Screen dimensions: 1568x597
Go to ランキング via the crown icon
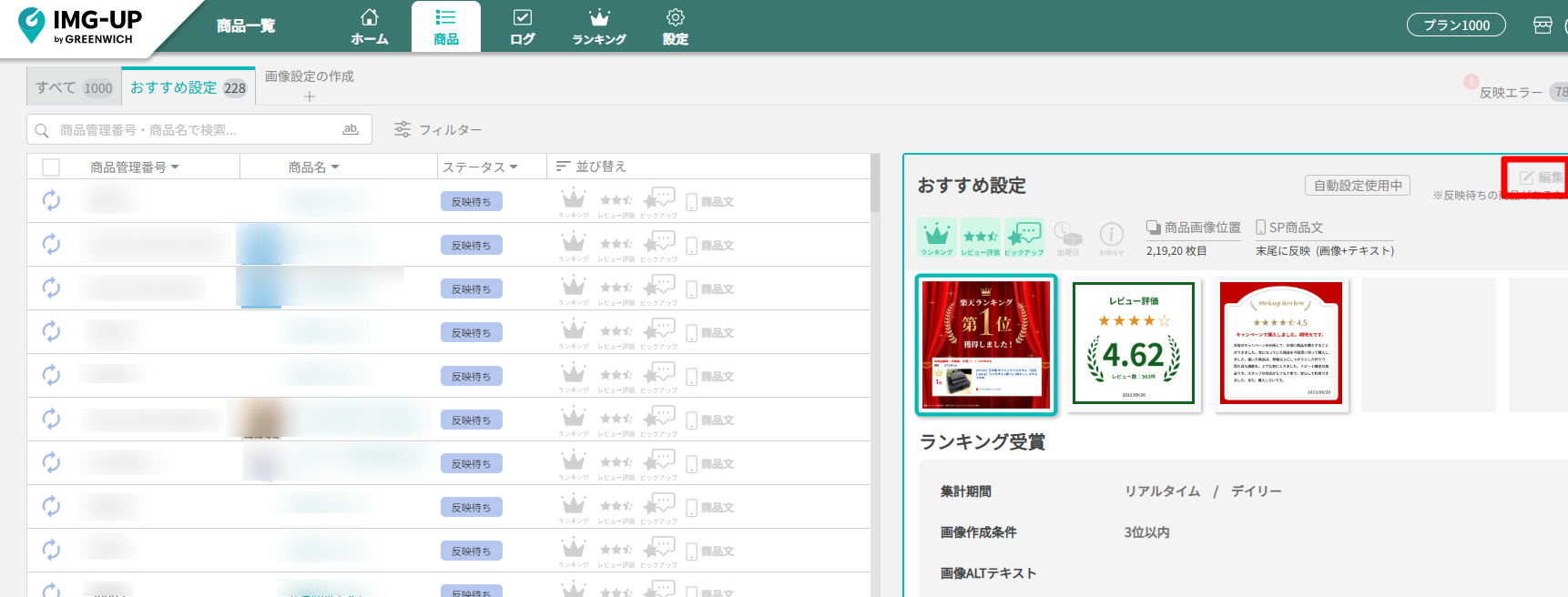598,26
